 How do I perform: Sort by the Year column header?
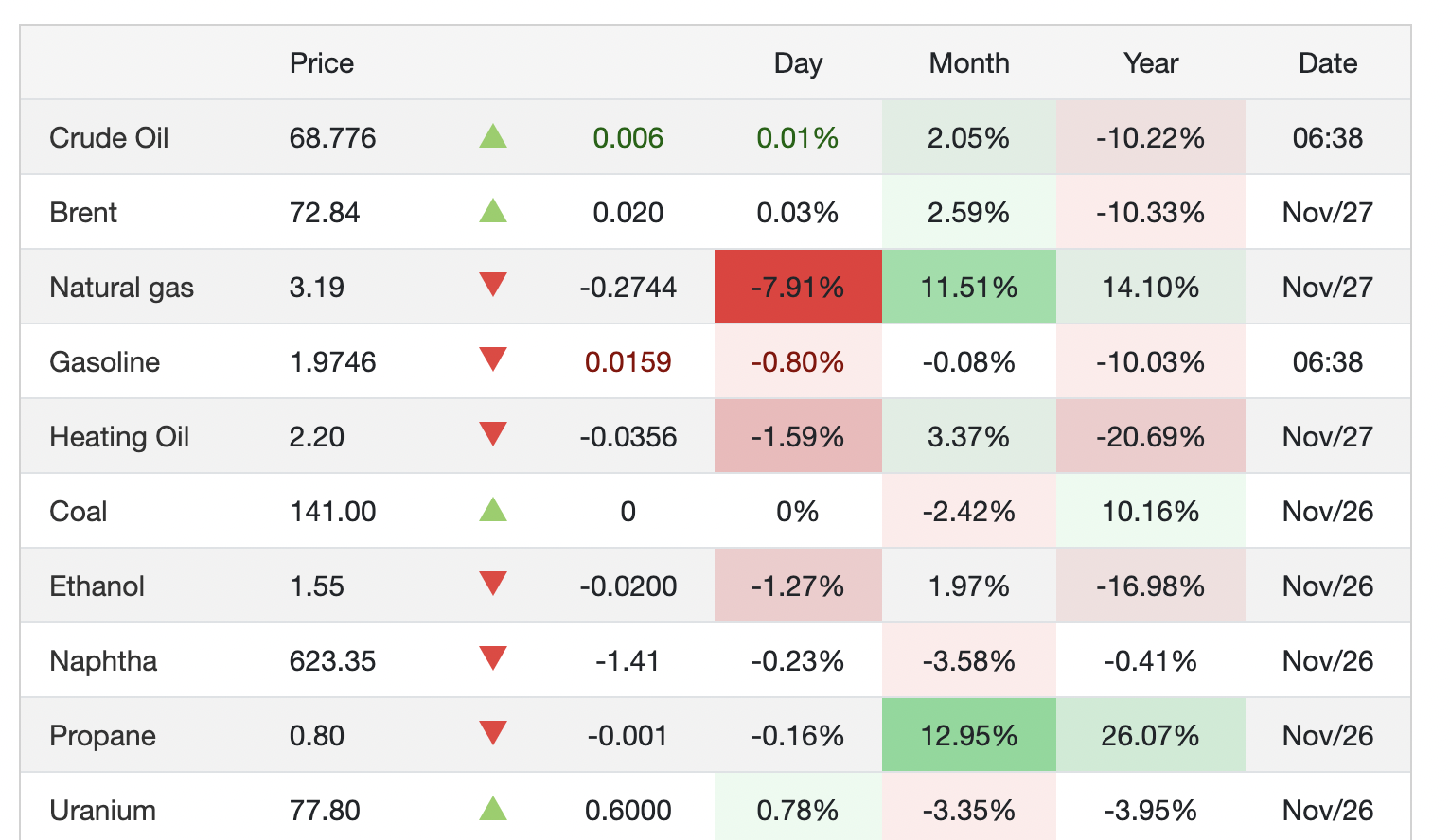coord(1151,63)
